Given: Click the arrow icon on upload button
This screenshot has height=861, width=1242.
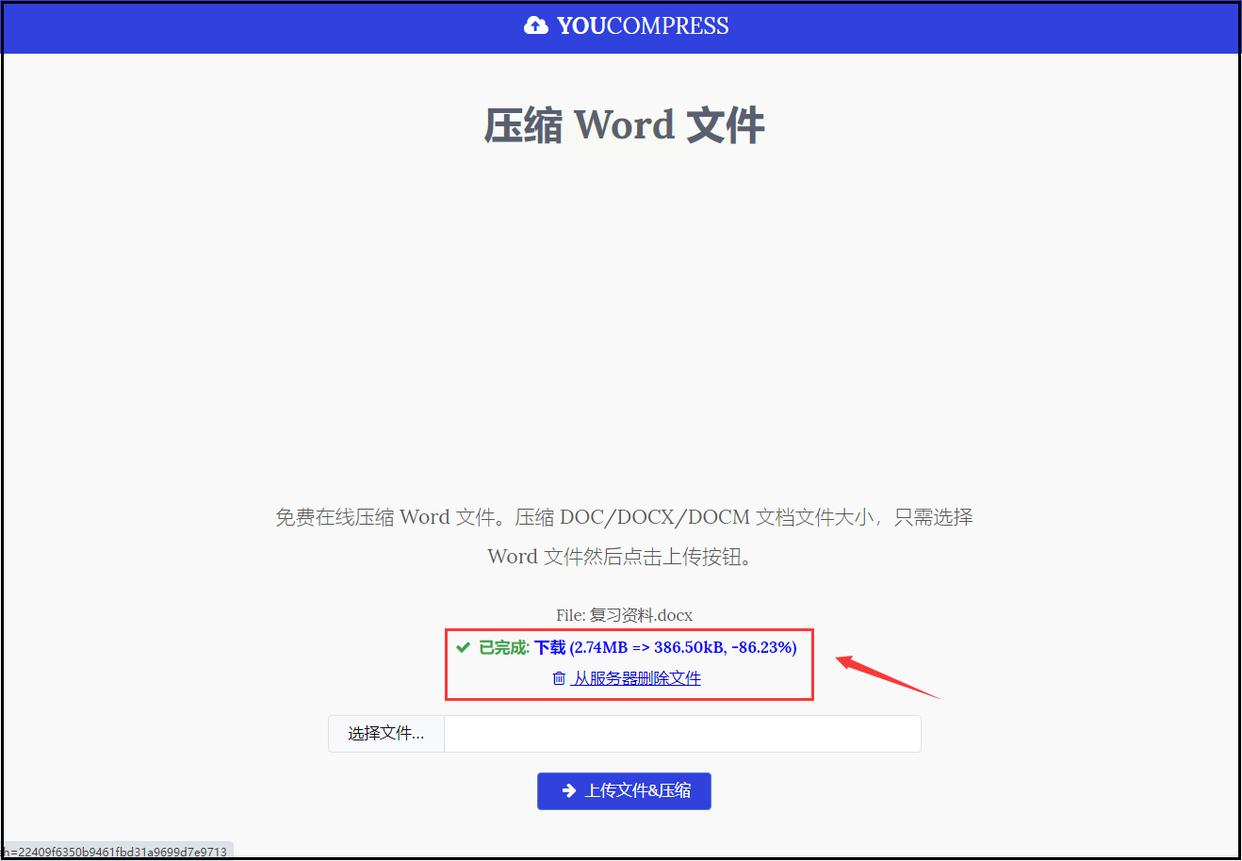Looking at the screenshot, I should (x=569, y=791).
